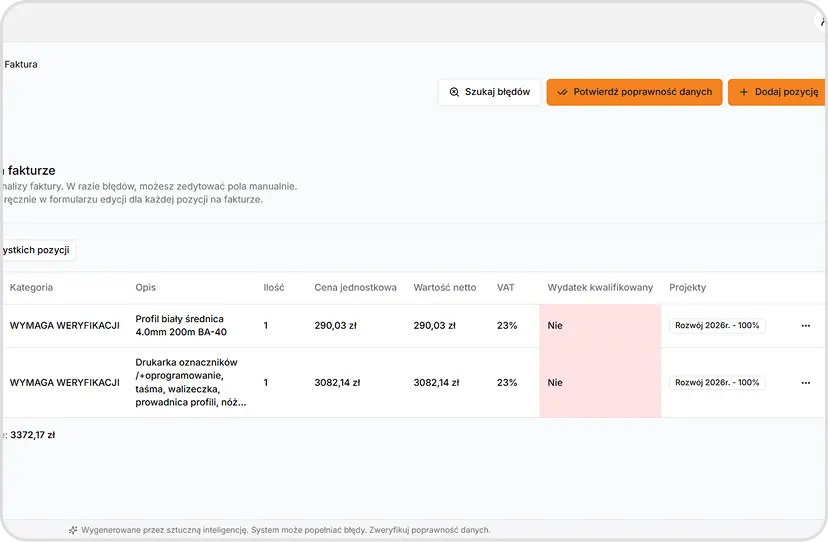Click the double-check icon on the Potwierdź button
The image size is (828, 542).
(x=562, y=92)
